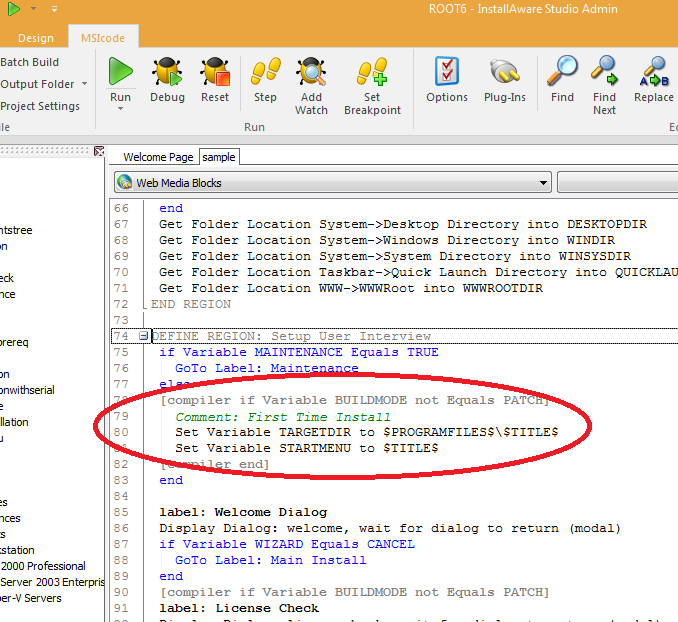Viewport: 678px width, 622px height.
Task: Select line 71 WWWRoot into WWWROOTDIR
Action: pyautogui.click(x=351, y=288)
